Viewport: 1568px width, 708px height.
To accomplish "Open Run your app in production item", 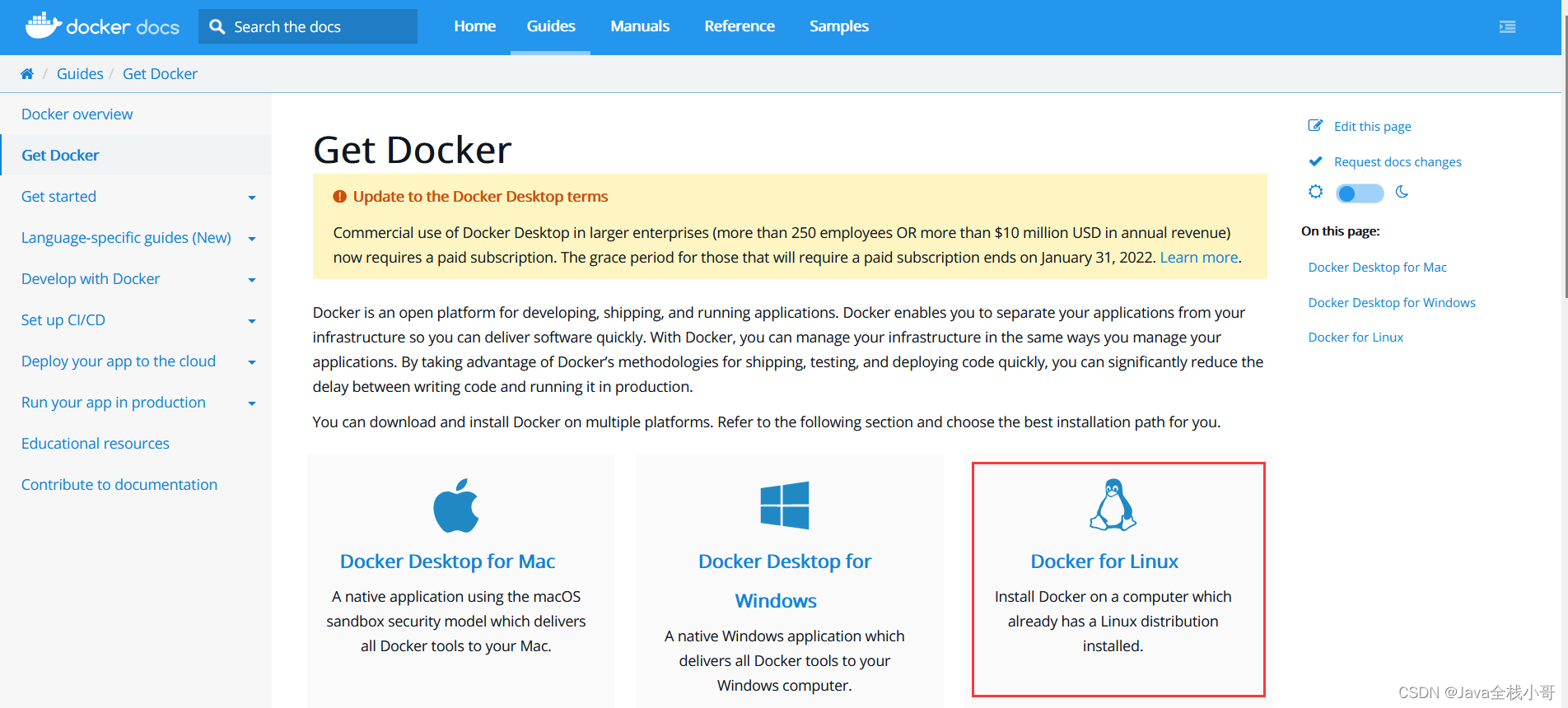I will pos(114,403).
